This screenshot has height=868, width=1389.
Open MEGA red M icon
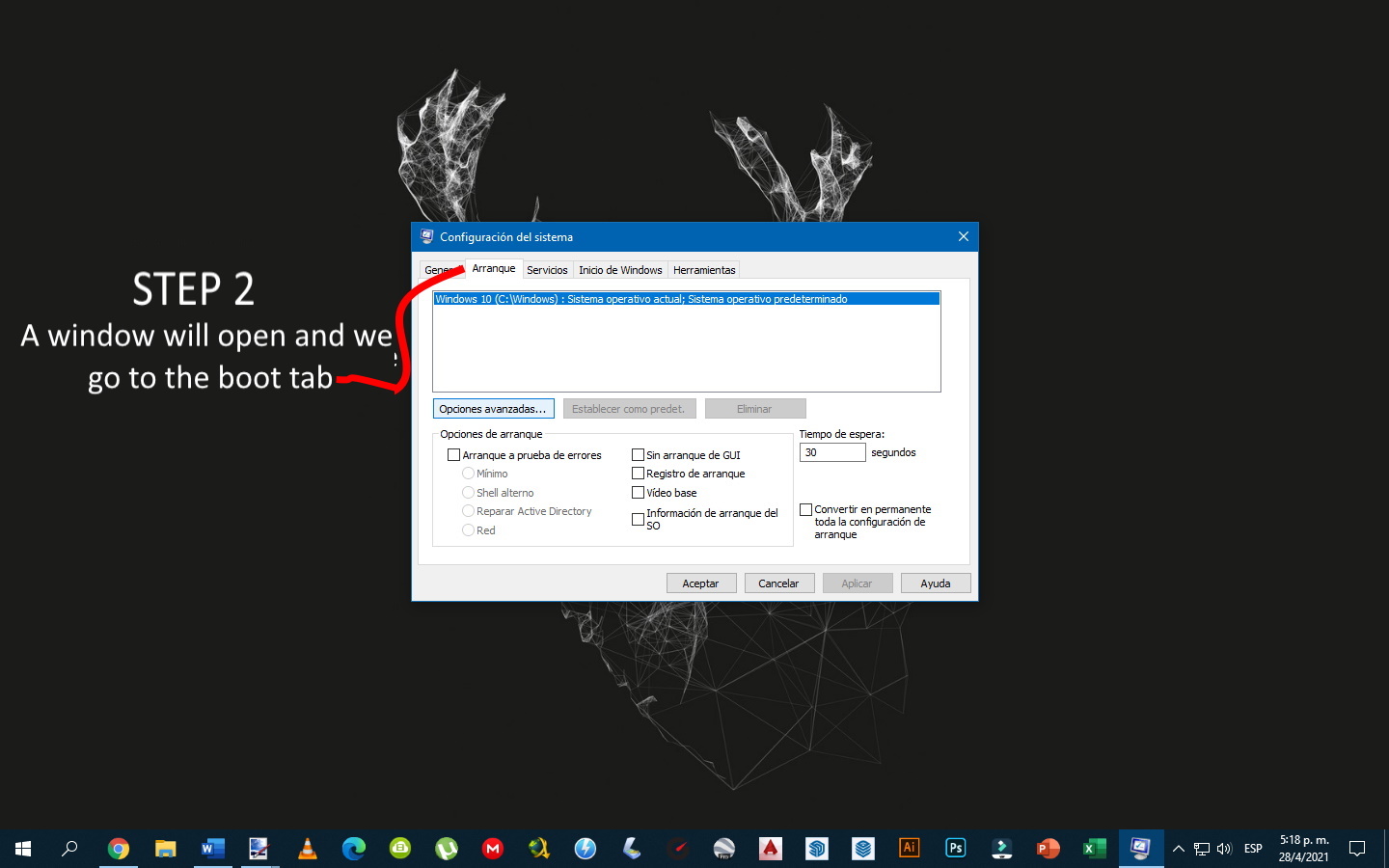pos(493,849)
